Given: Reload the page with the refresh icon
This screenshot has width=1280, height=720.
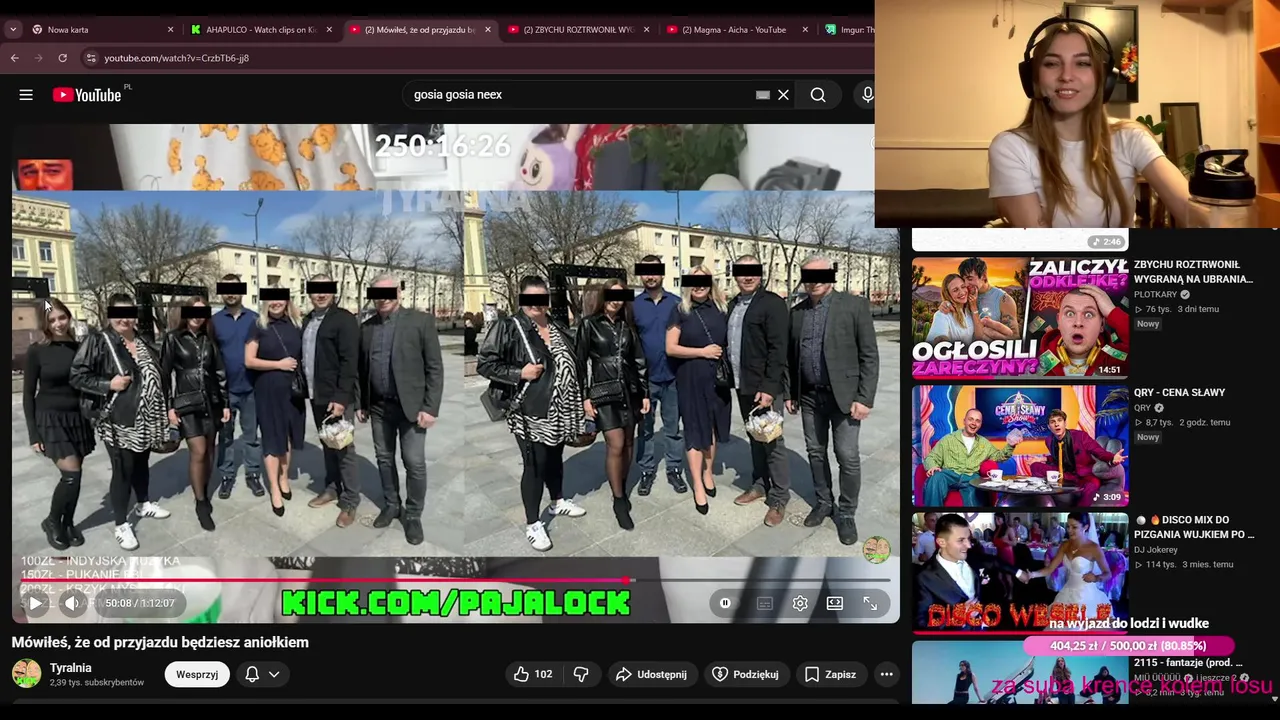Looking at the screenshot, I should [63, 58].
